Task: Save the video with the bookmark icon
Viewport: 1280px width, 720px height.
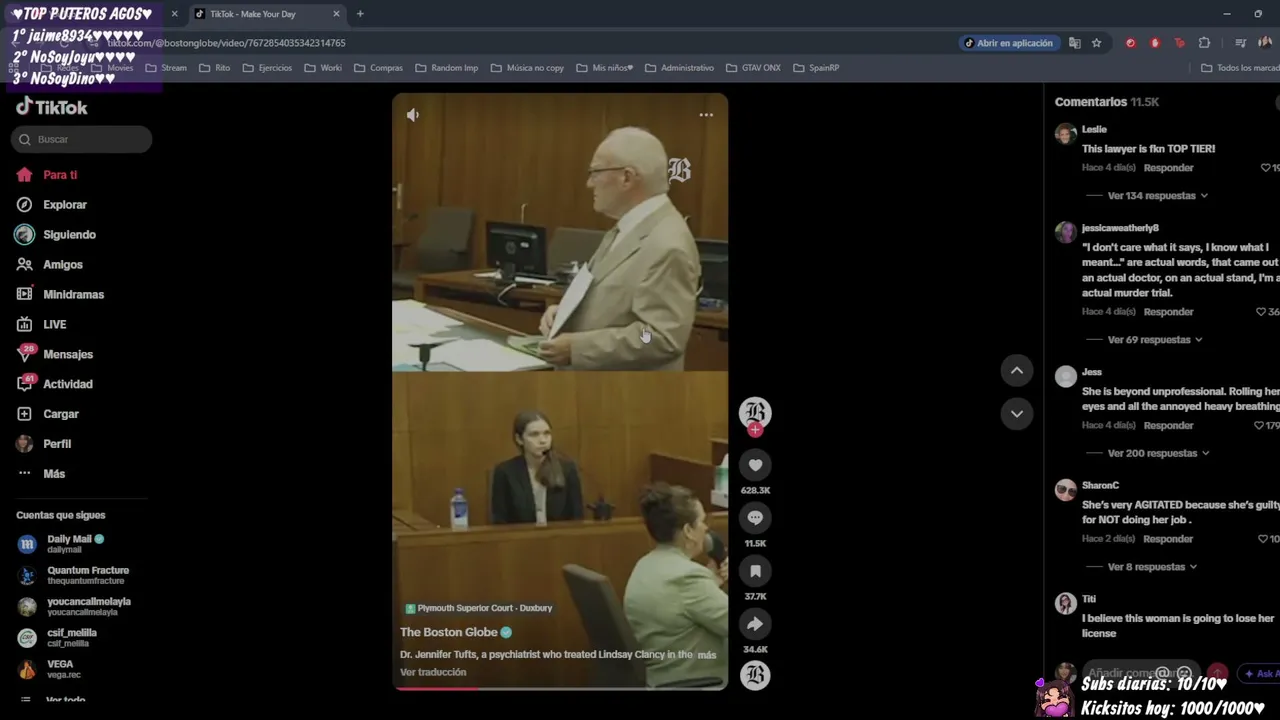Action: click(755, 571)
